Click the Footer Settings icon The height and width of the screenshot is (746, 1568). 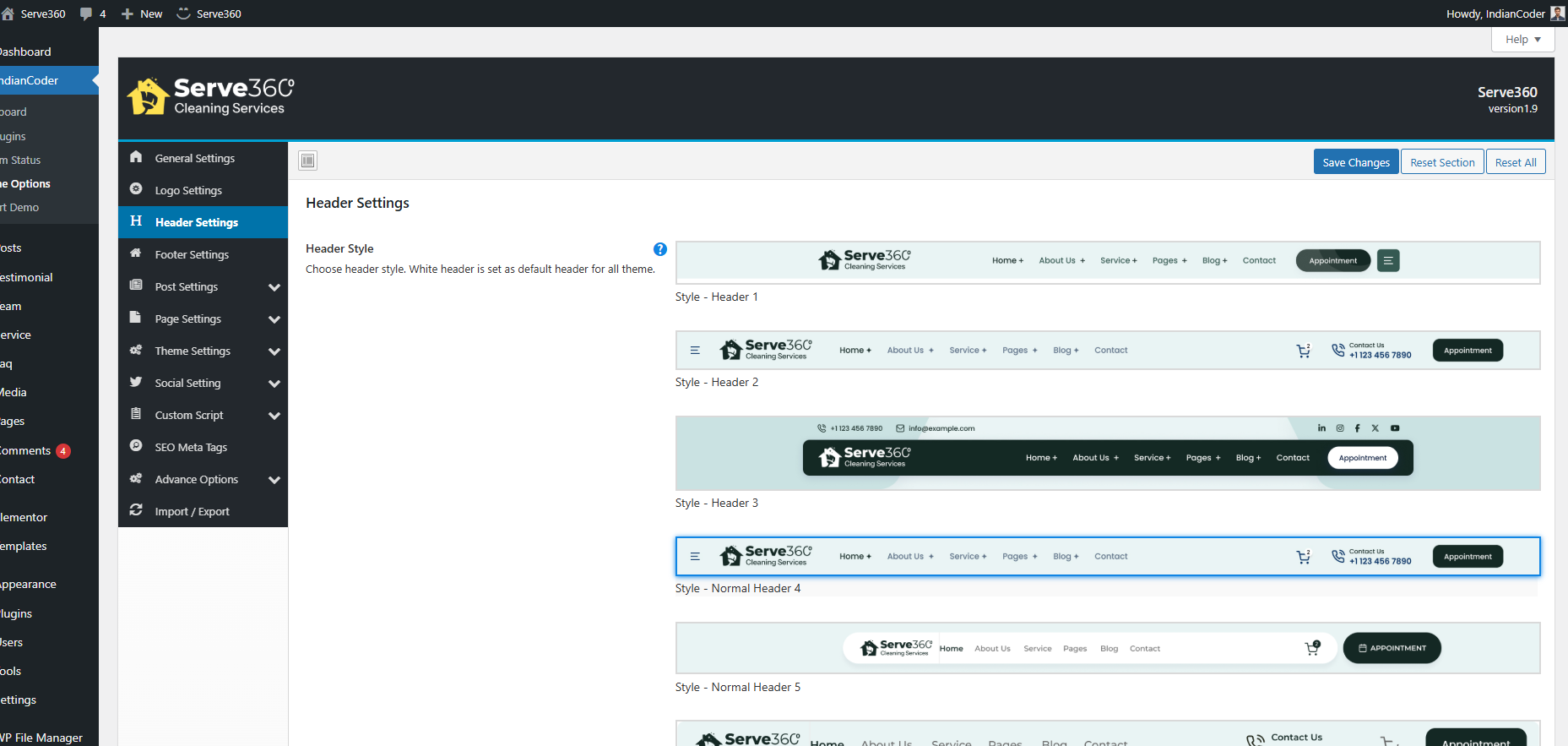click(x=136, y=253)
